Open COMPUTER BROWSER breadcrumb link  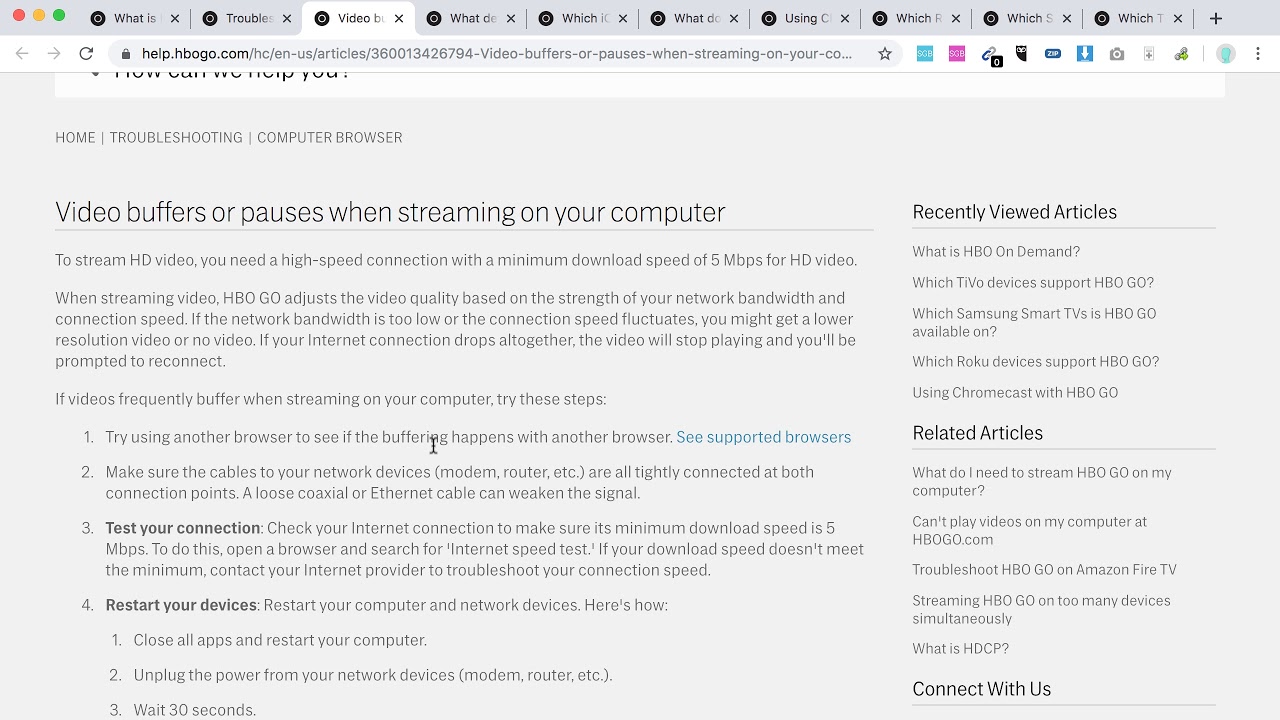330,138
